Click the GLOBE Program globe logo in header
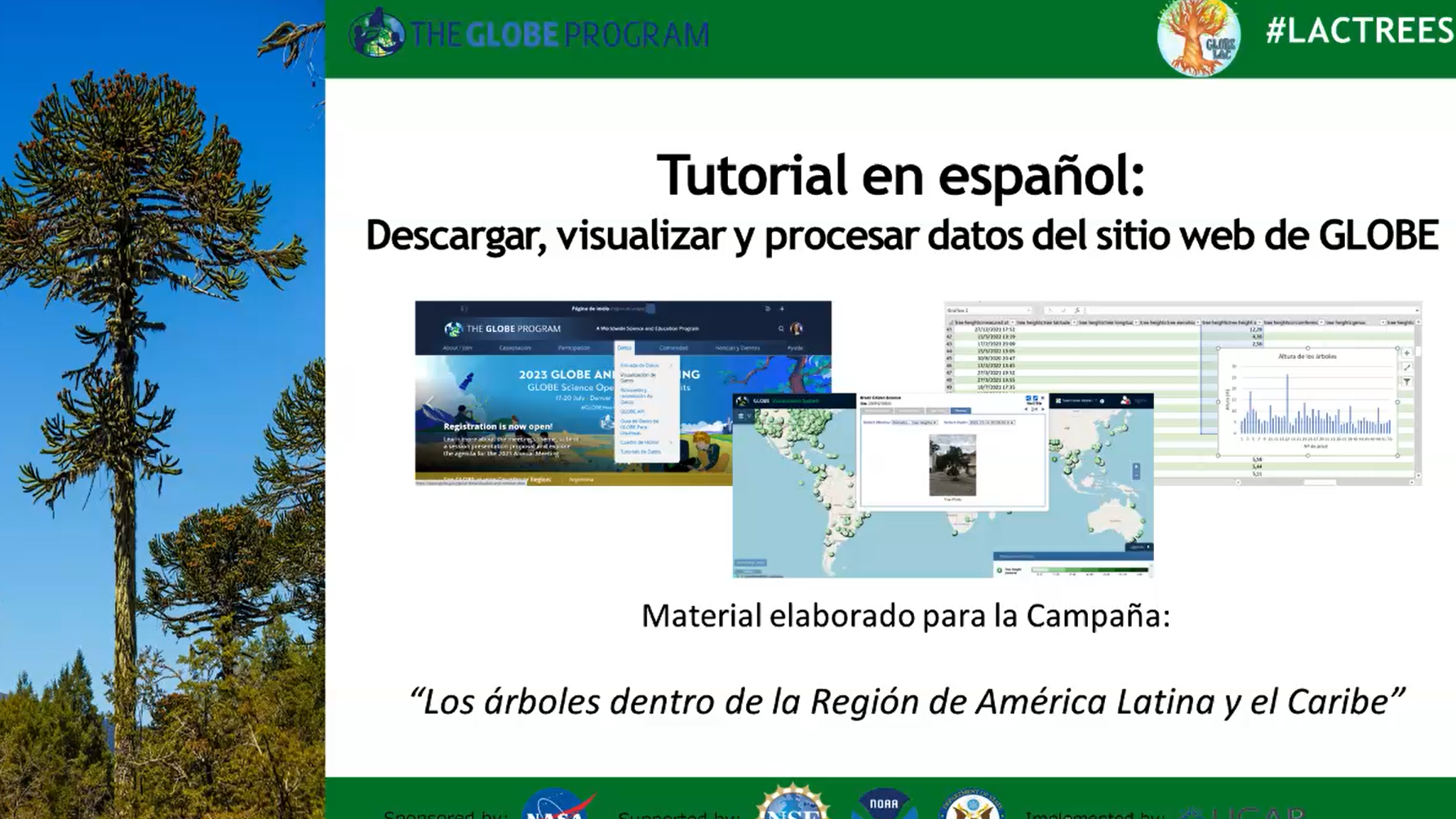This screenshot has height=819, width=1456. tap(376, 33)
